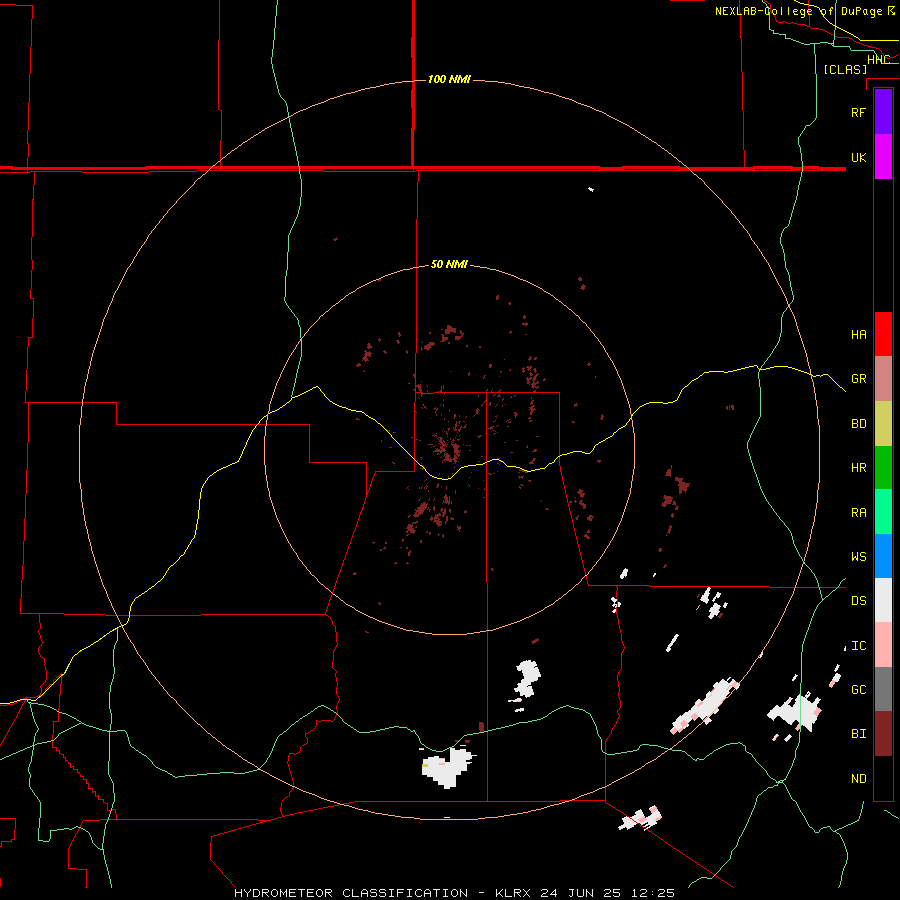Click the UK magenta legend color swatch
Screen dimensions: 900x900
click(883, 157)
